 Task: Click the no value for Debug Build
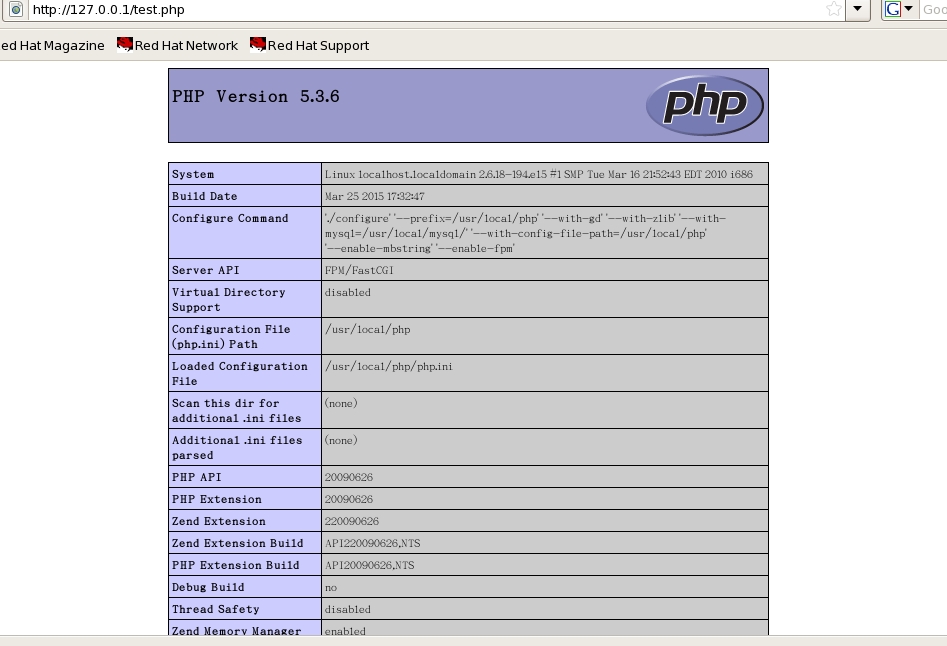pos(330,588)
